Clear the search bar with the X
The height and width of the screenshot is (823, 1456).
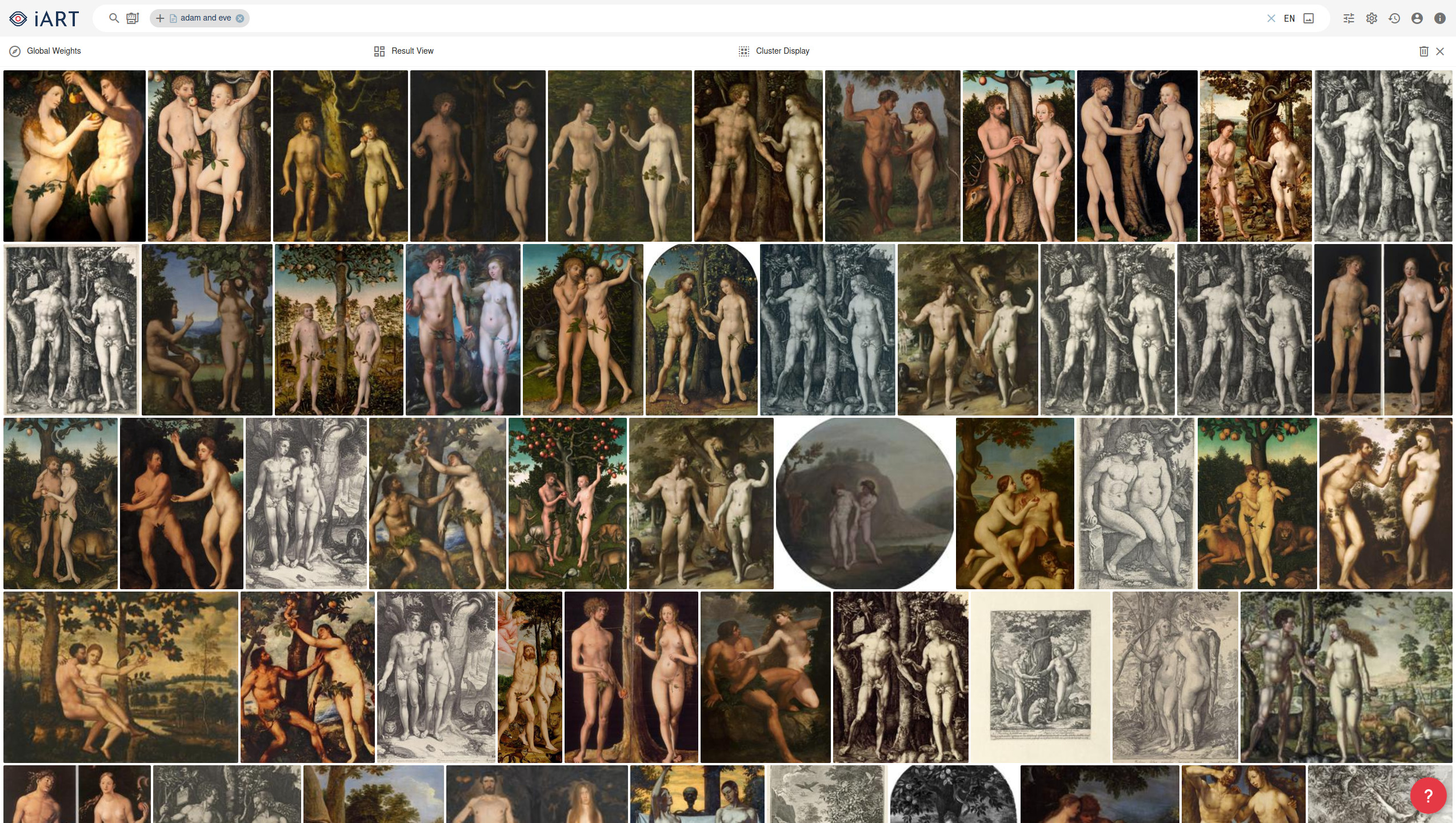pyautogui.click(x=1271, y=18)
